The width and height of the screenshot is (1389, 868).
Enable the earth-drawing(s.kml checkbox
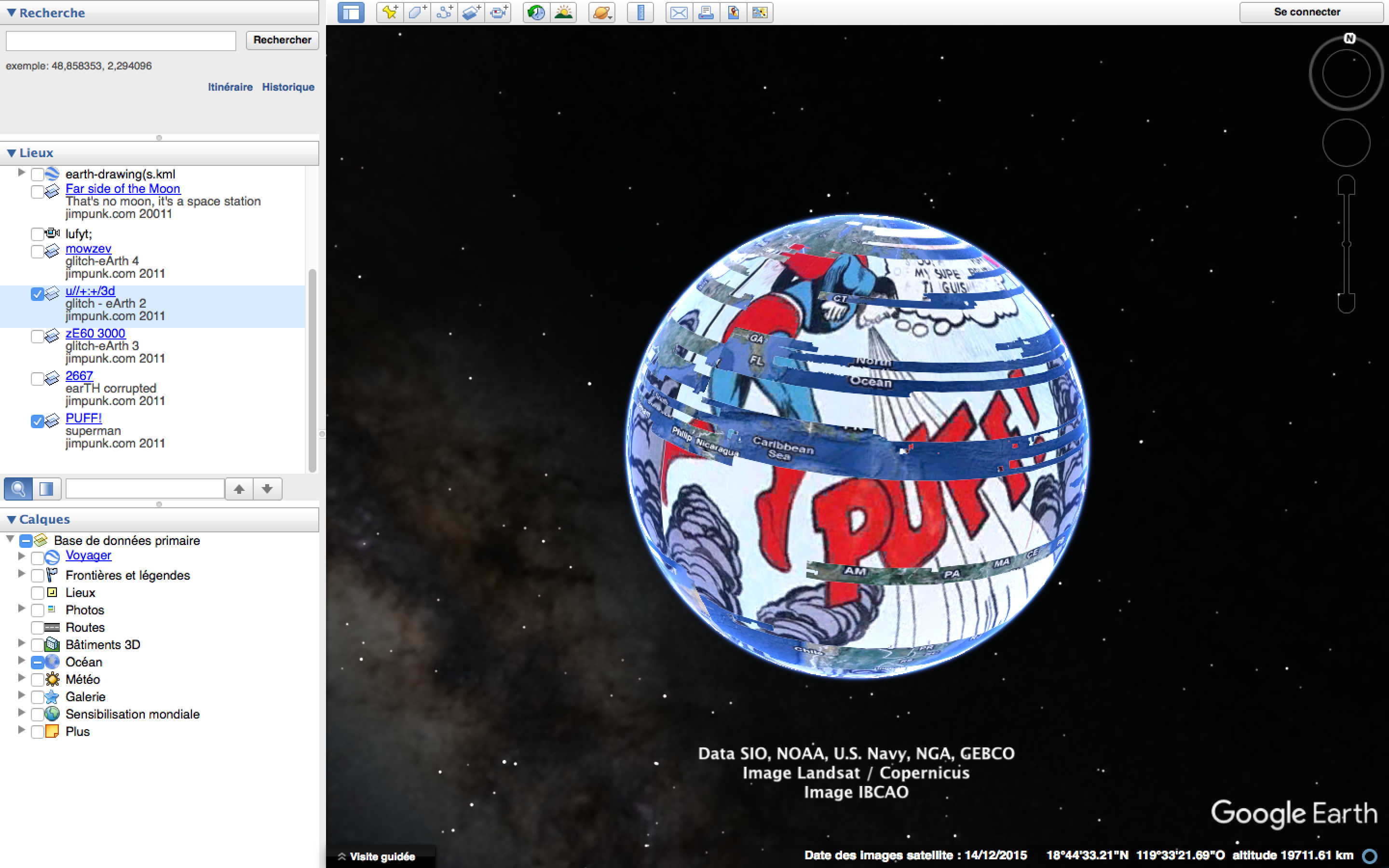[x=37, y=174]
